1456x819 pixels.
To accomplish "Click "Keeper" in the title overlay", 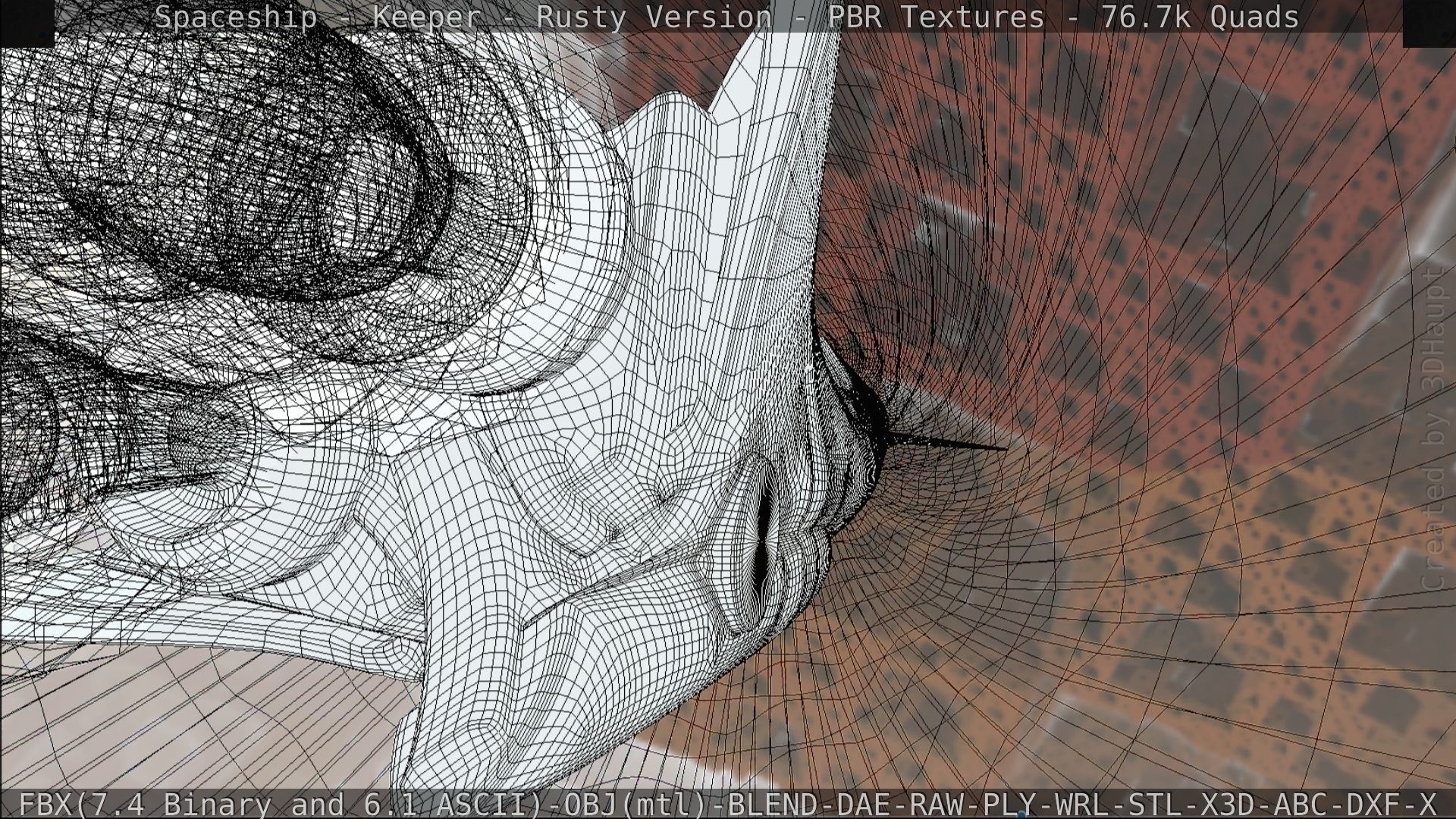I will pos(426,17).
